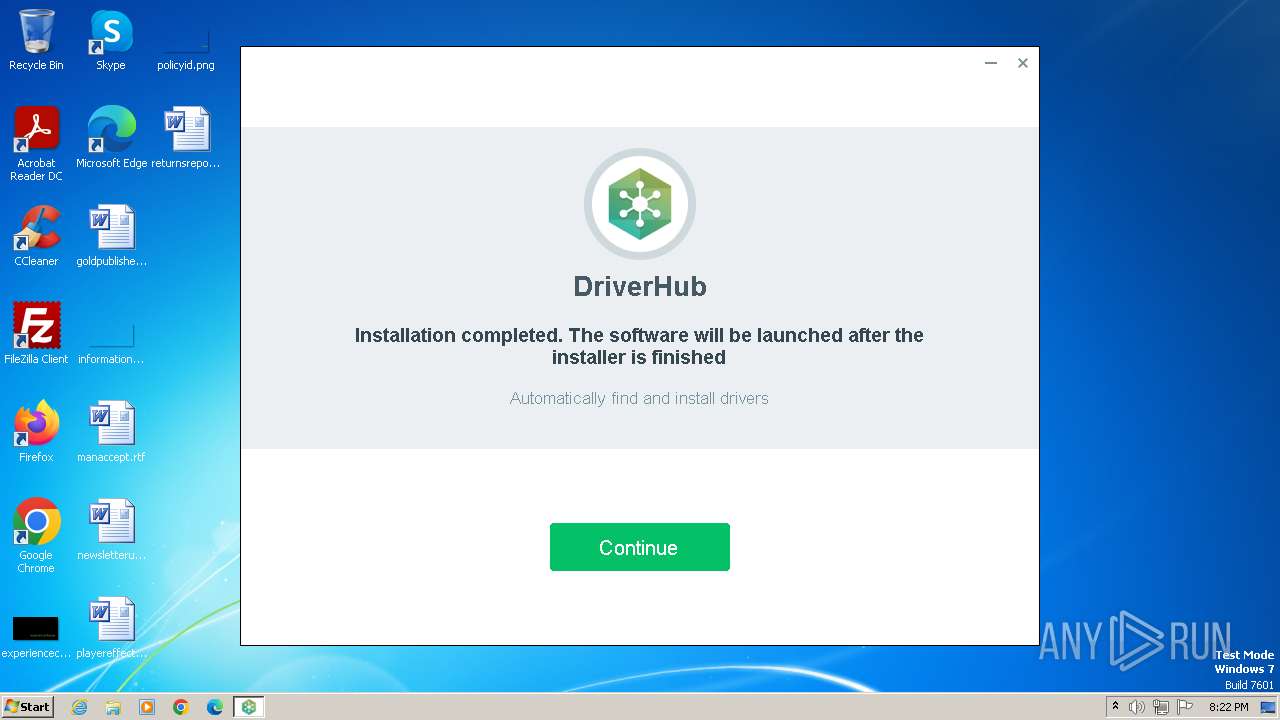The height and width of the screenshot is (720, 1280).
Task: Open the CCleaner desktop shortcut
Action: (x=36, y=236)
